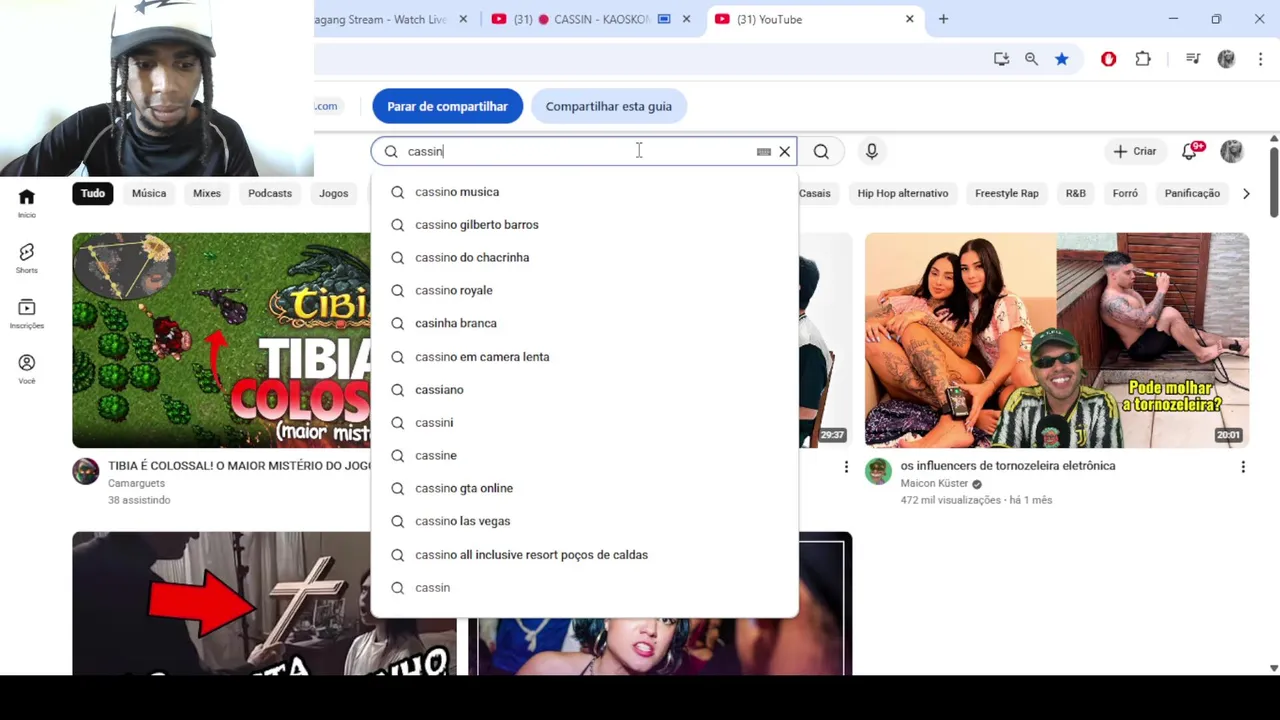Close the CASSIN - KAOSKOM tab

687,19
